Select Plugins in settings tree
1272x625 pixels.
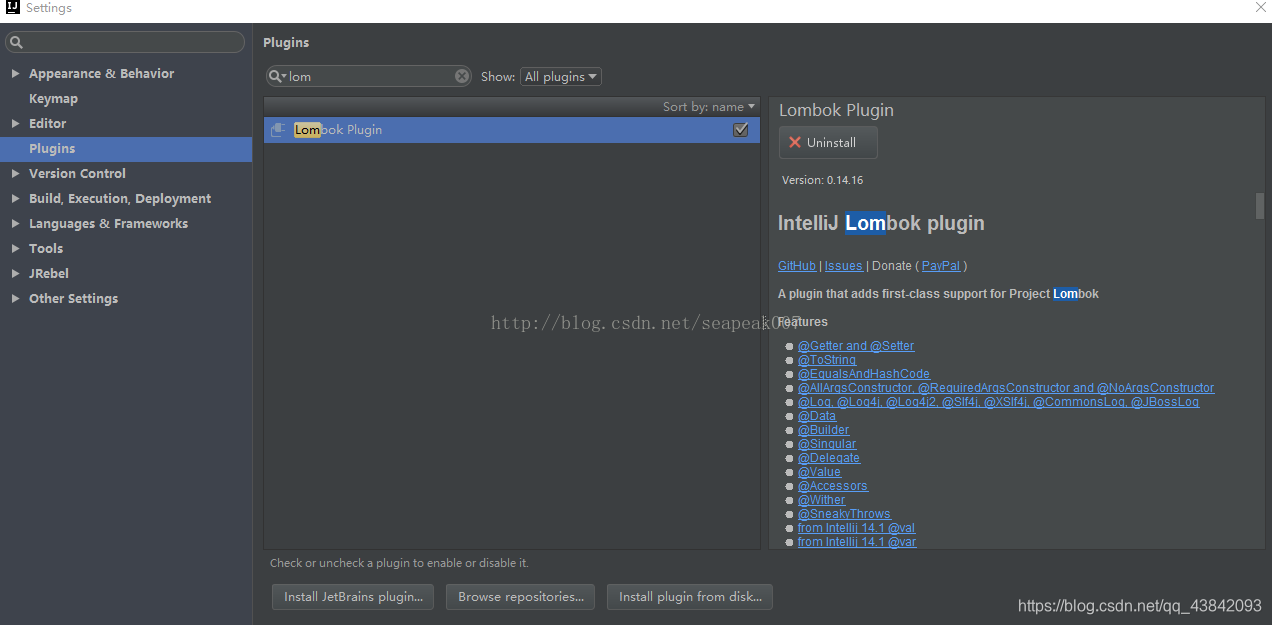[52, 149]
